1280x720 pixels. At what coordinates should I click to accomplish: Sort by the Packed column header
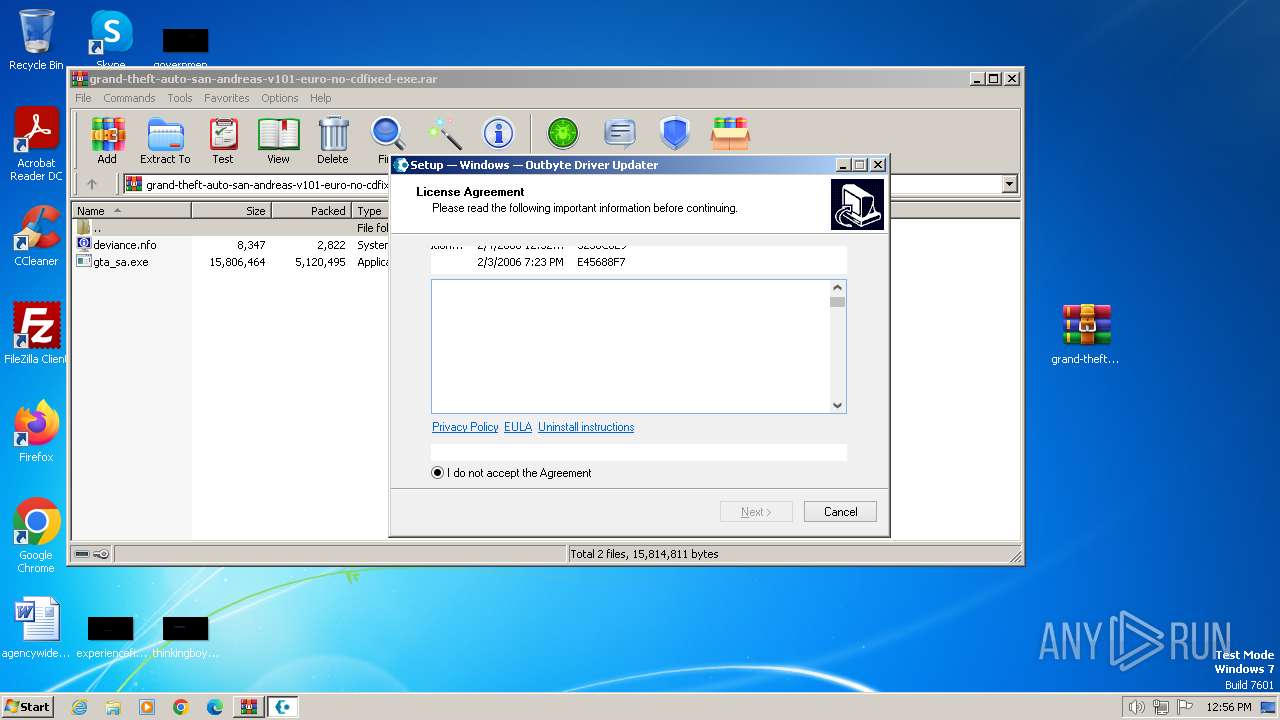tap(311, 211)
